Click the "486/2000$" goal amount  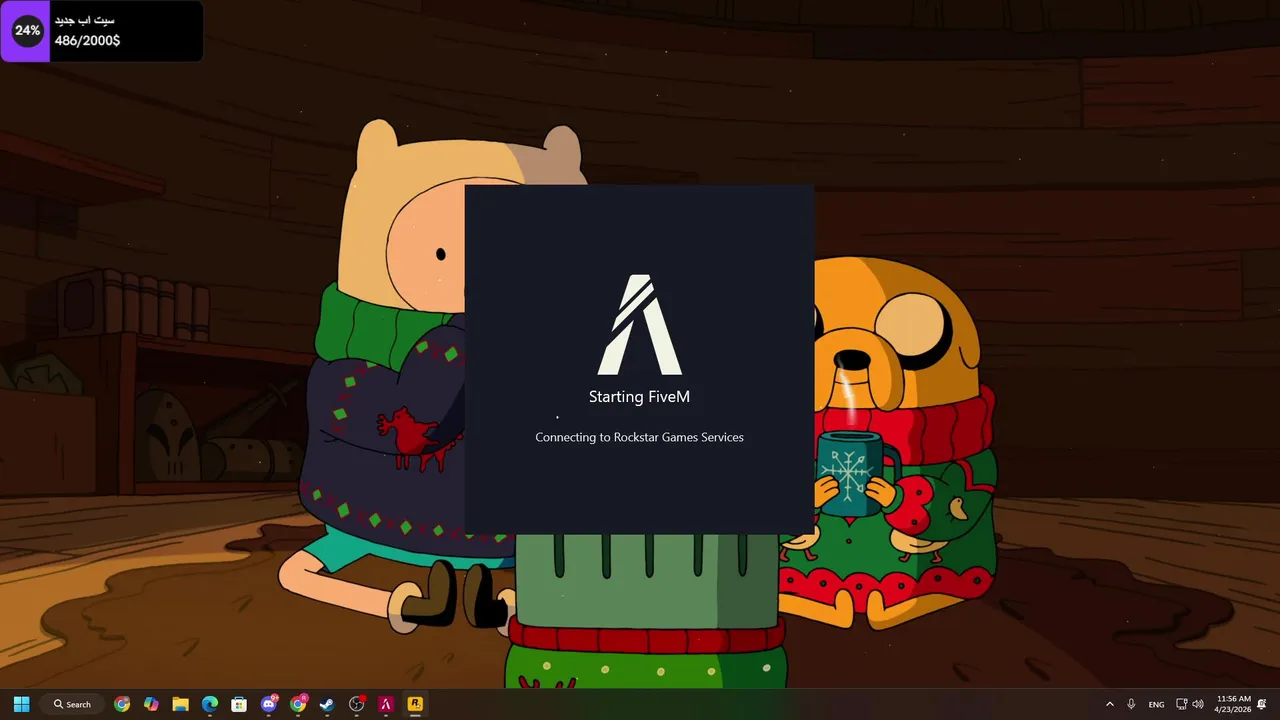click(87, 41)
